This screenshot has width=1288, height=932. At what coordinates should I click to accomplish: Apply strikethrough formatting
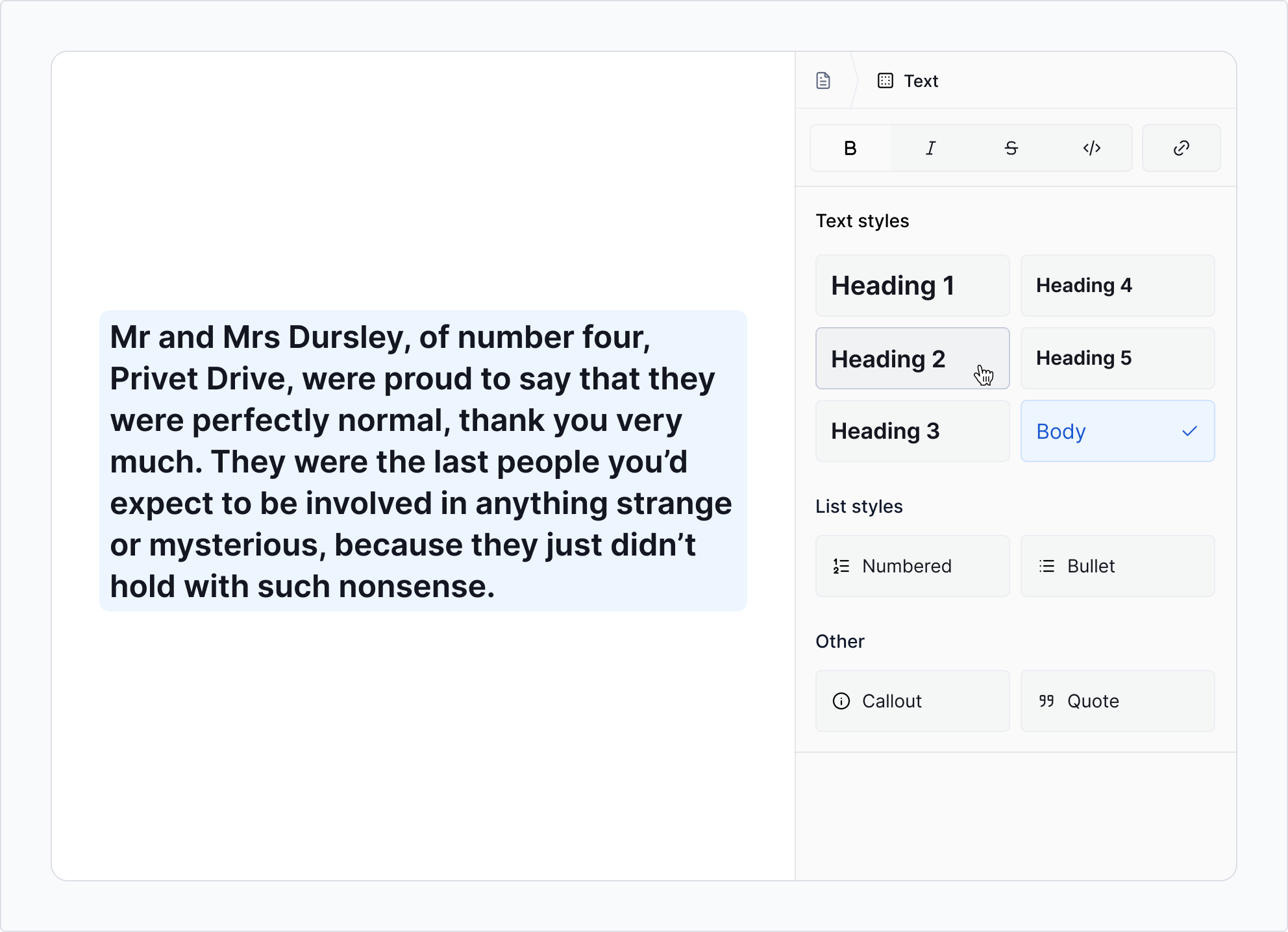pos(1011,149)
